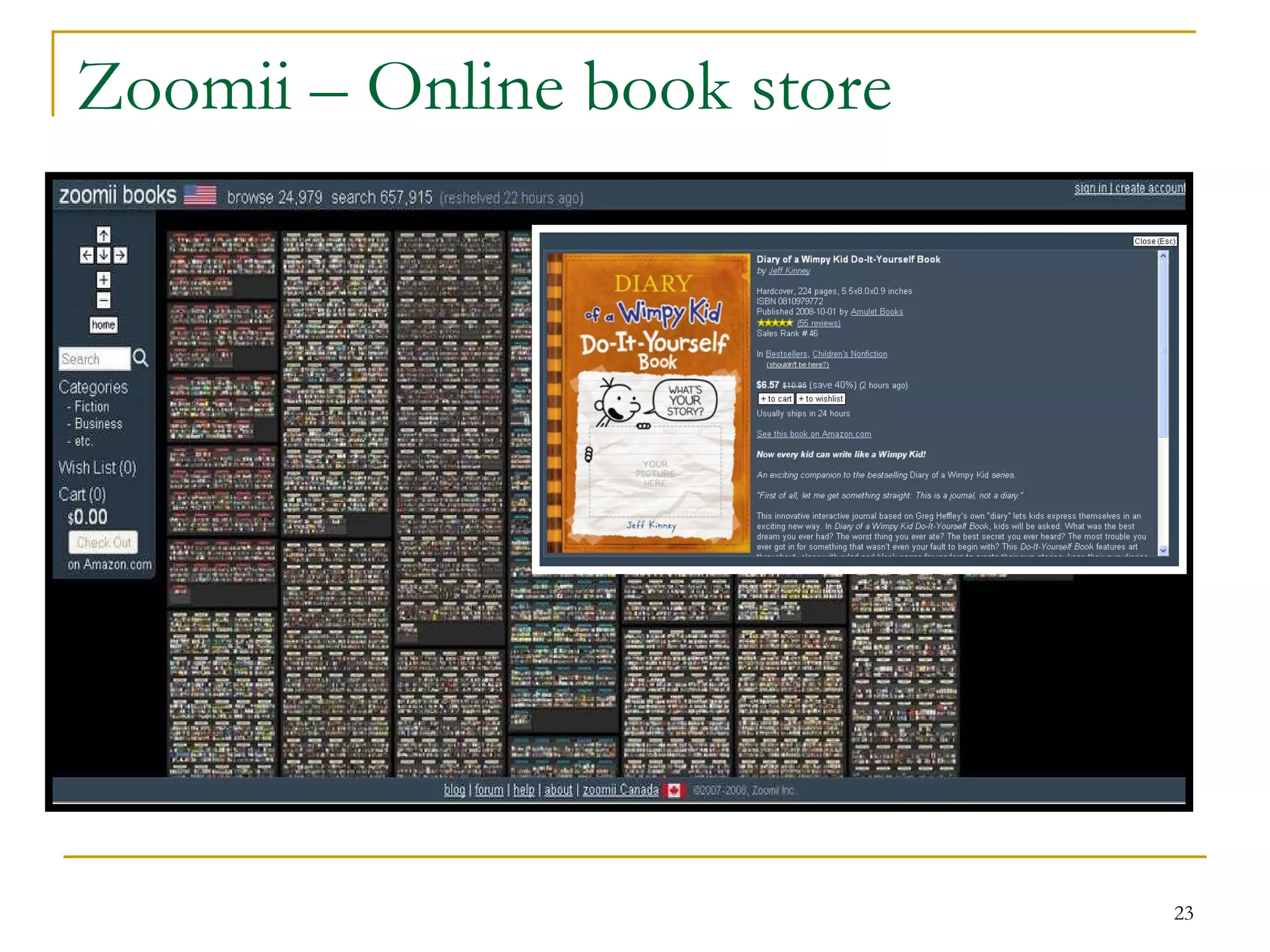
Task: Click the pan up arrow
Action: [x=104, y=235]
